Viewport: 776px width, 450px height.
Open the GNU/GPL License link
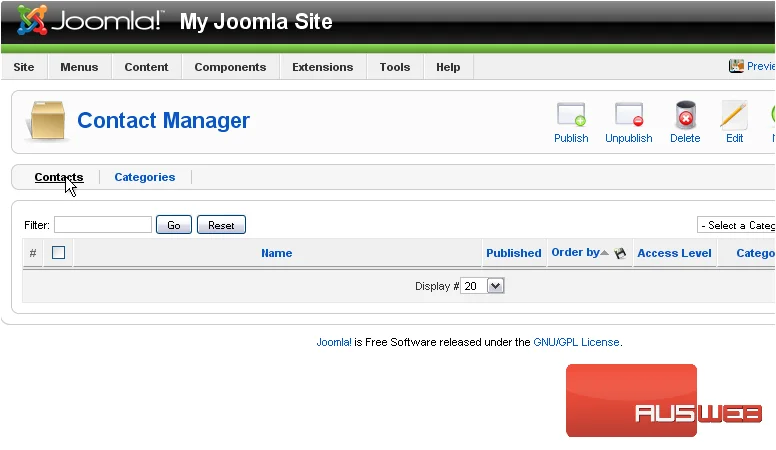(576, 342)
